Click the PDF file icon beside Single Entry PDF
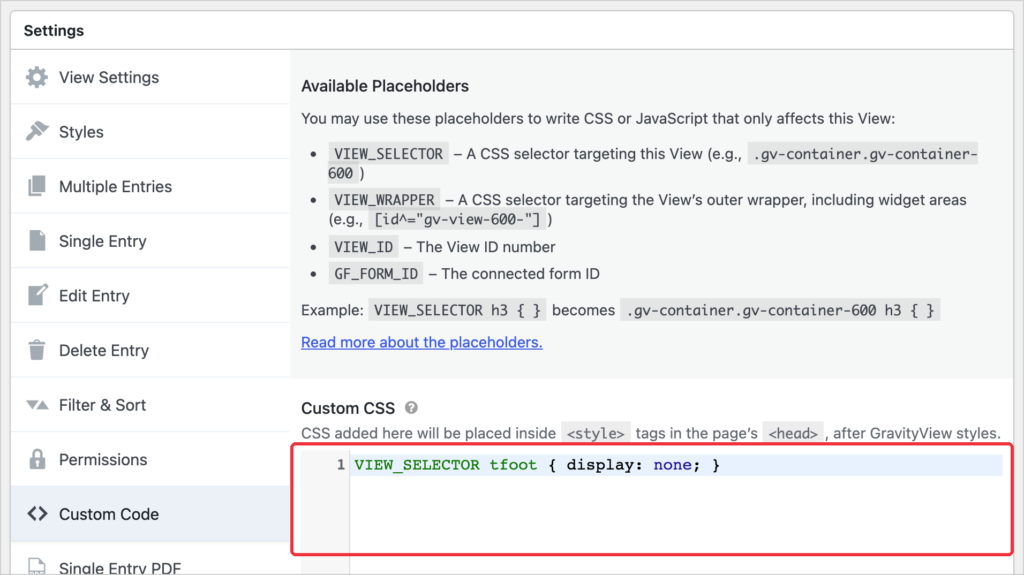Viewport: 1024px width, 575px height. 37,567
